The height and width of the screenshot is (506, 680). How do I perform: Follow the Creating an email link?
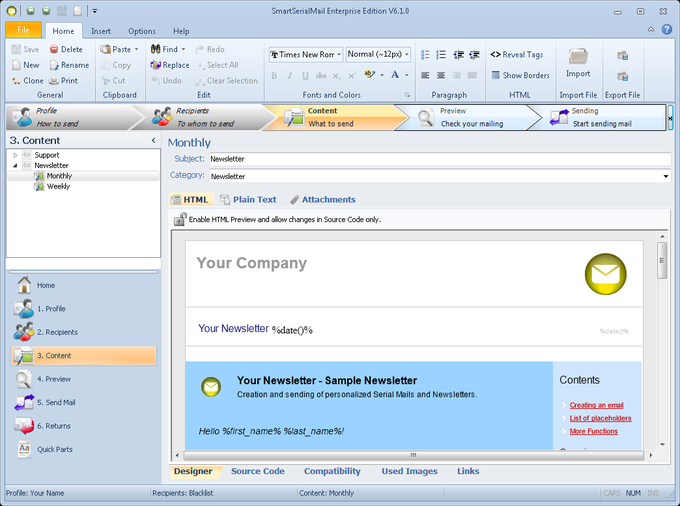(596, 405)
